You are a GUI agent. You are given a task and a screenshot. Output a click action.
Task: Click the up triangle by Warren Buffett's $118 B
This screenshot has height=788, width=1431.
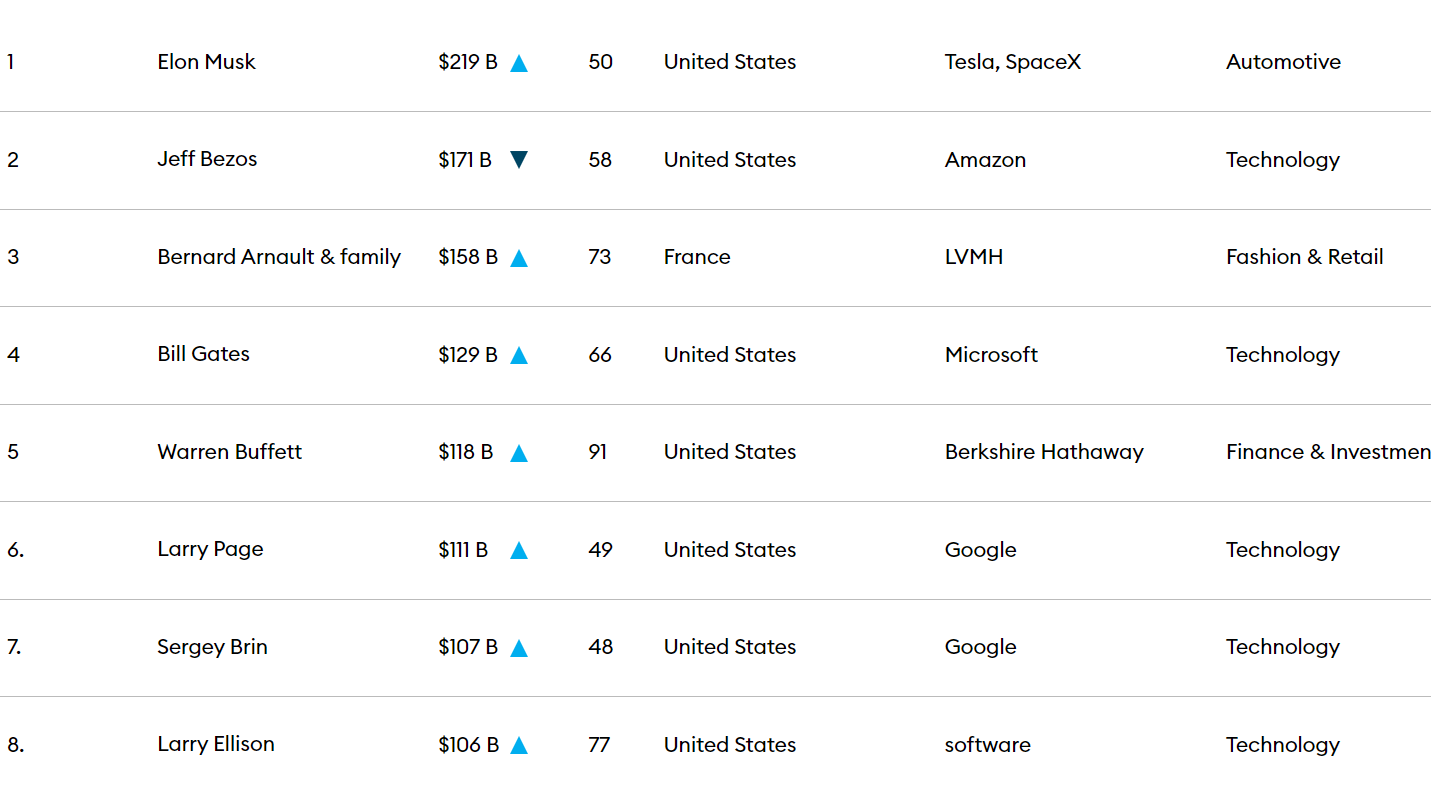[x=518, y=453]
